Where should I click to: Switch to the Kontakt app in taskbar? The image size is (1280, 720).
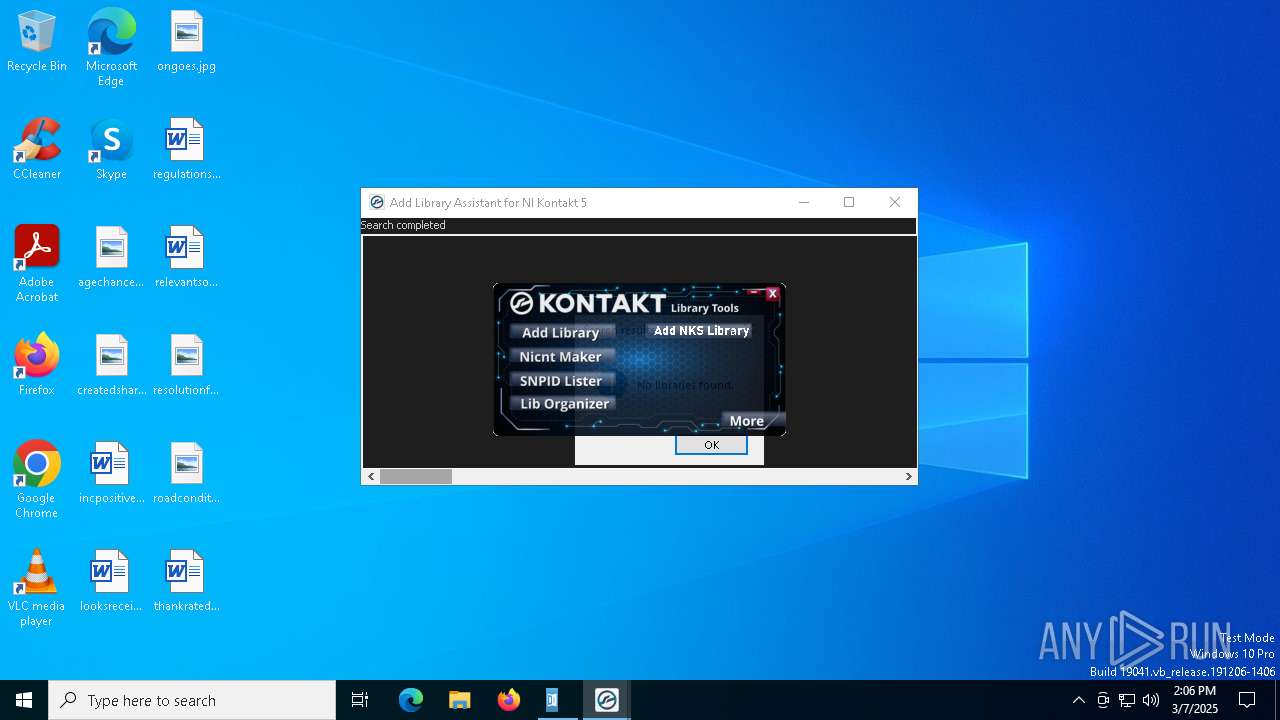pos(606,700)
